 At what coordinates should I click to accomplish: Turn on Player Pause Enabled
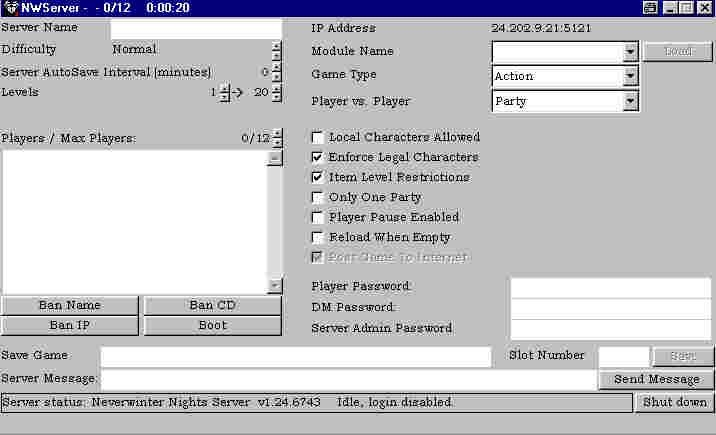click(318, 217)
